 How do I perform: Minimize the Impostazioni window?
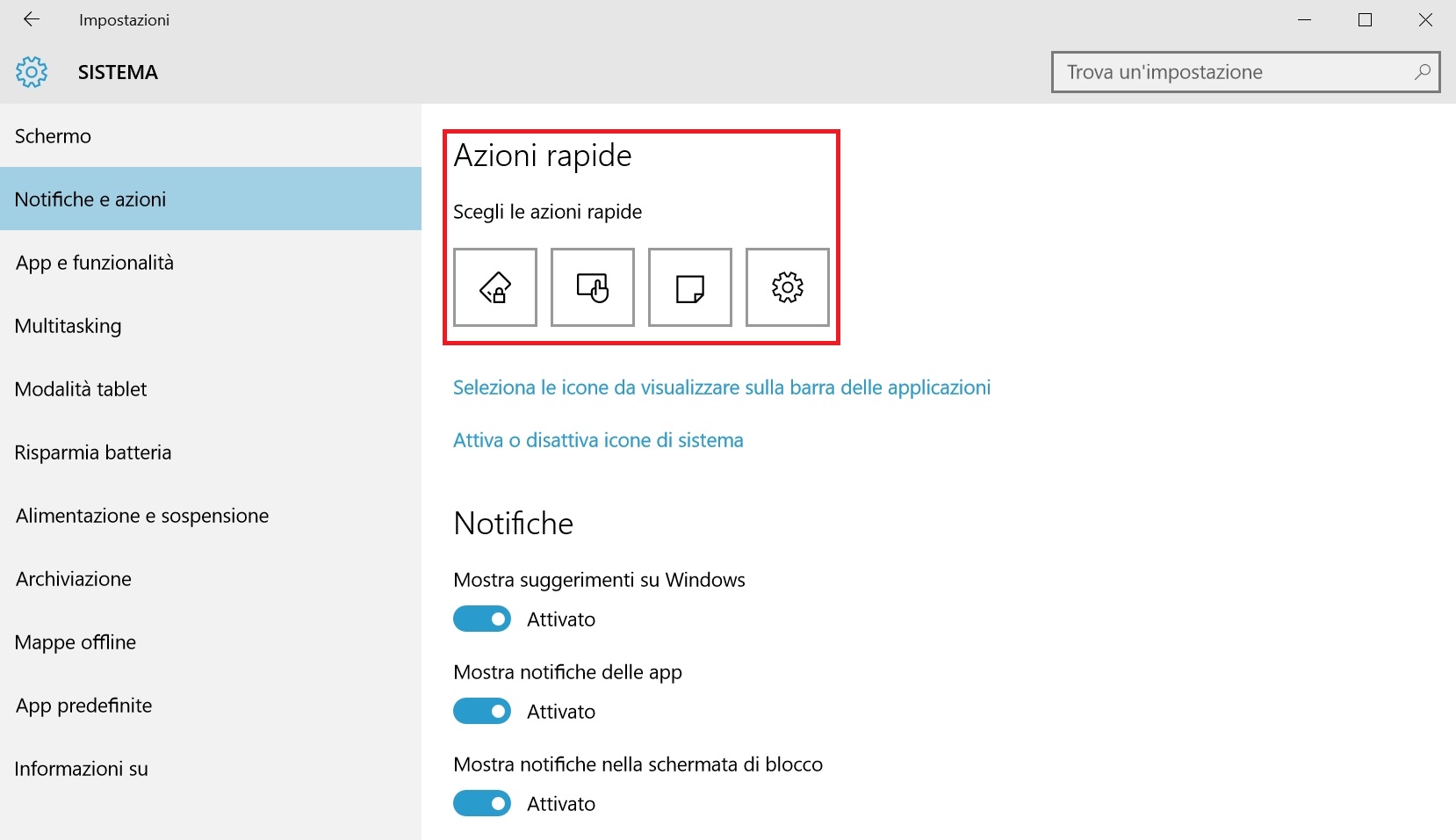1304,19
